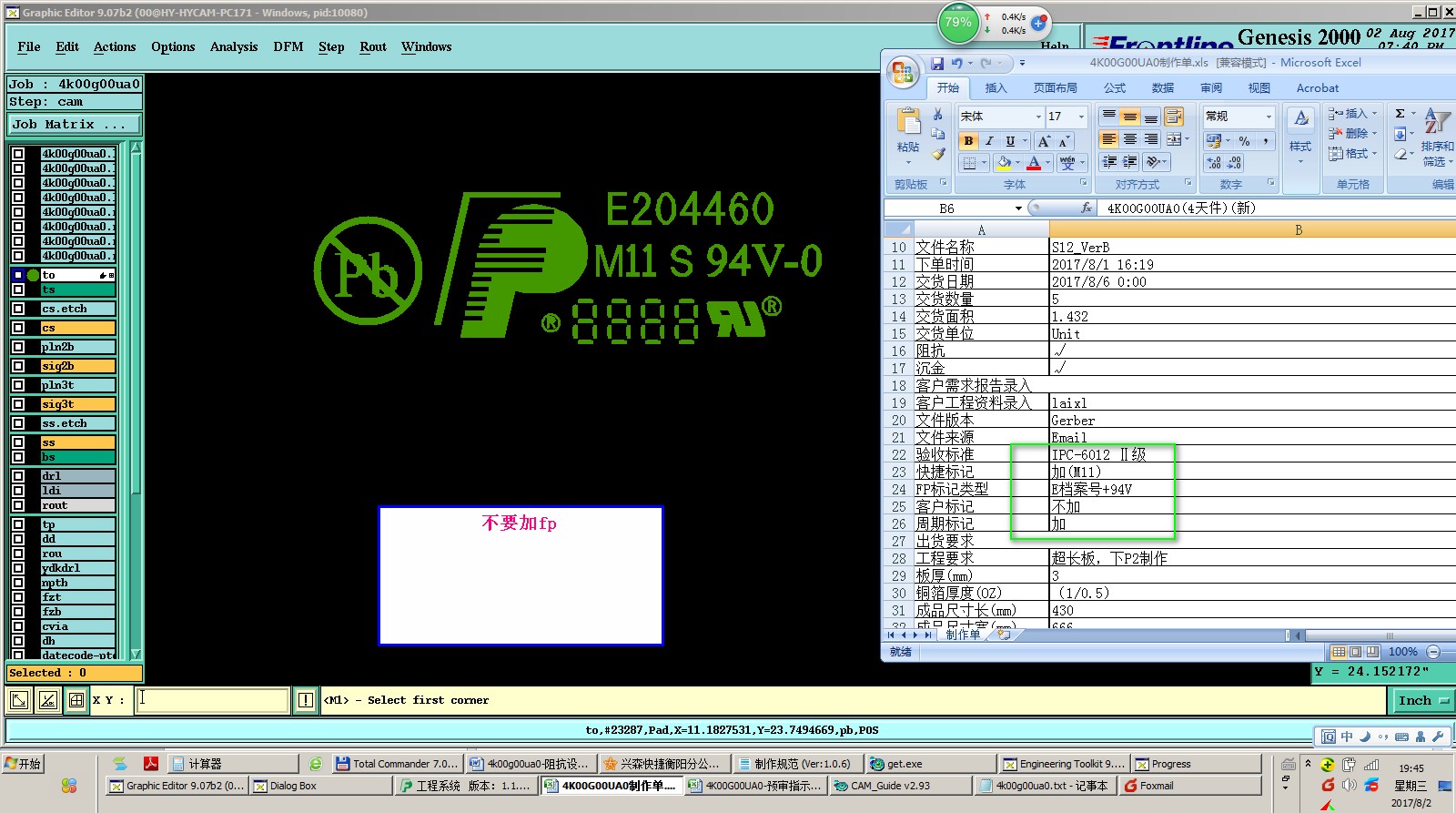1456x813 pixels.
Task: Click the Excel paste clipboard icon
Action: (908, 121)
